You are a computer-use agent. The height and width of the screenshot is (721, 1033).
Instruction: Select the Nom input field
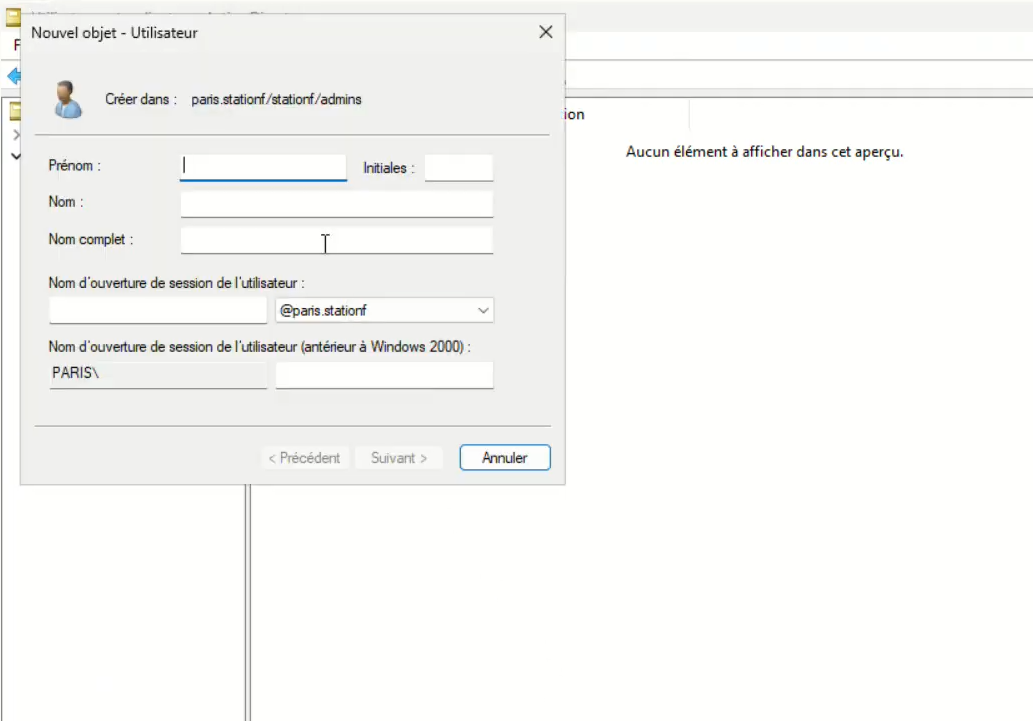click(337, 204)
